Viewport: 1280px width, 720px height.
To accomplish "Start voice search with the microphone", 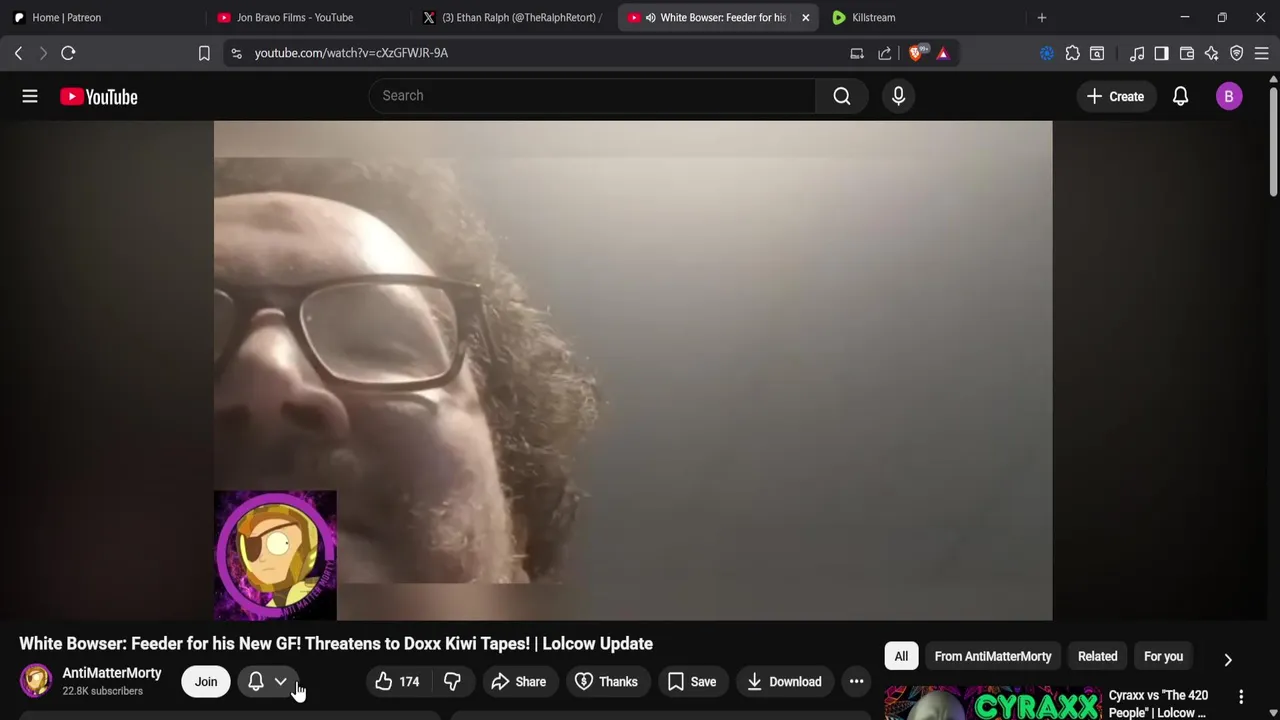I will pos(898,96).
